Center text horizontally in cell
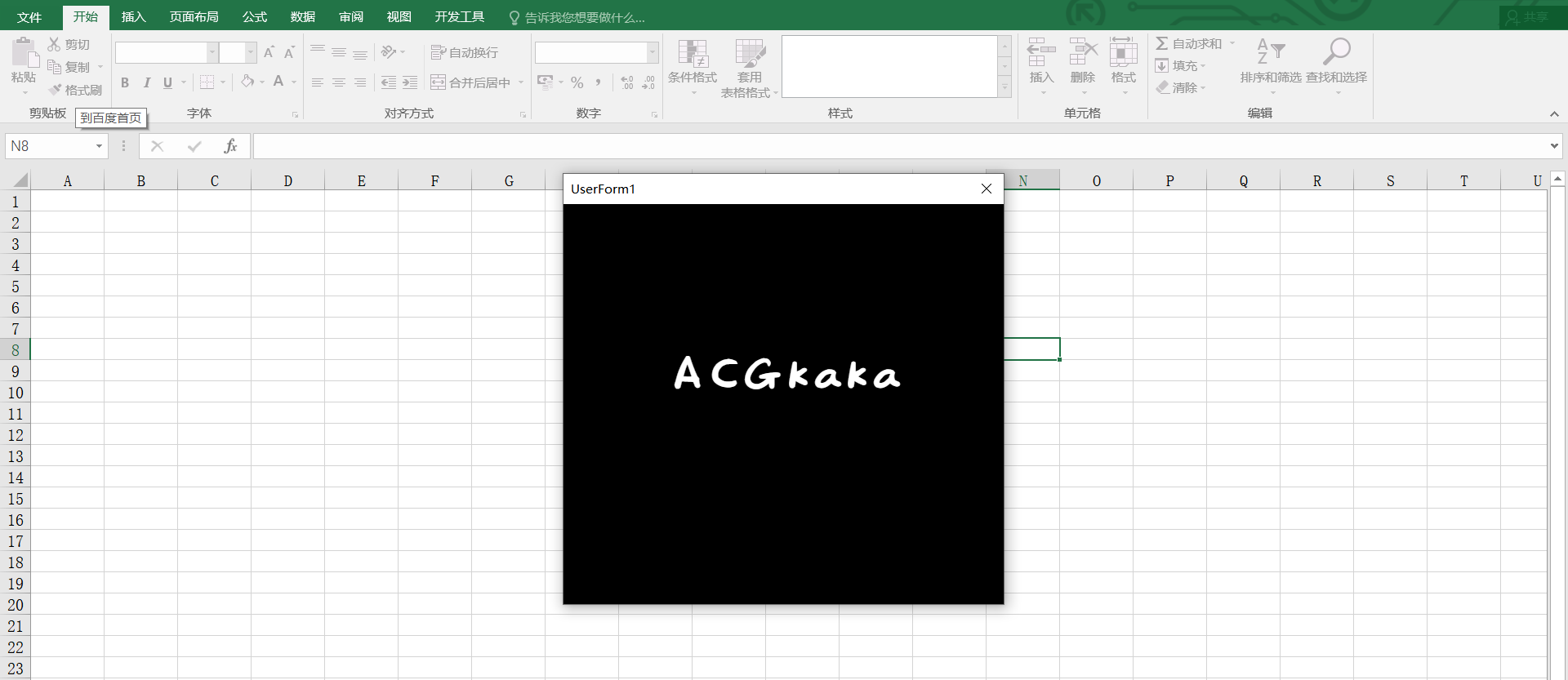Image resolution: width=1568 pixels, height=680 pixels. [339, 82]
